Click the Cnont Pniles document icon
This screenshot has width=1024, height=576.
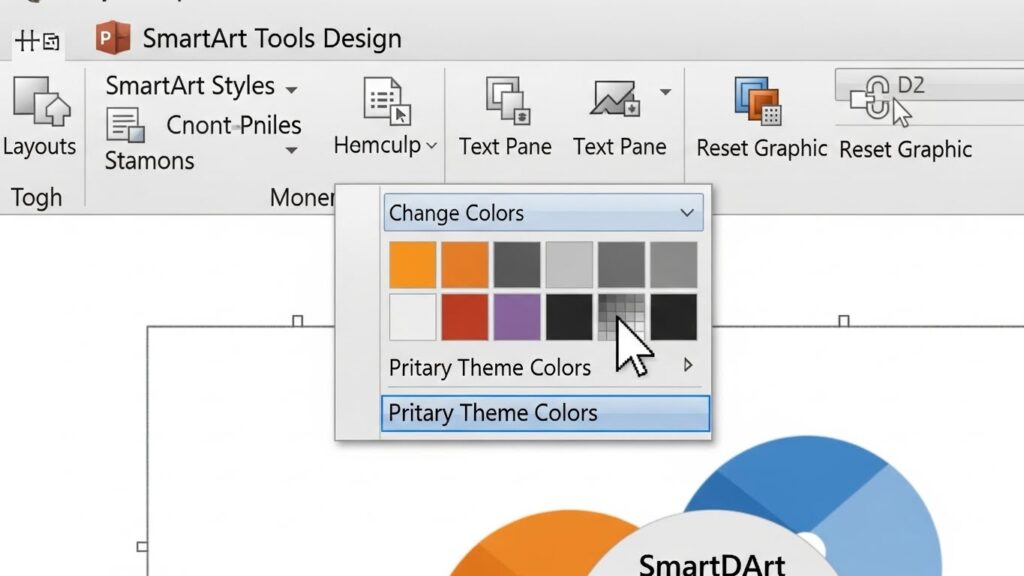pos(125,125)
